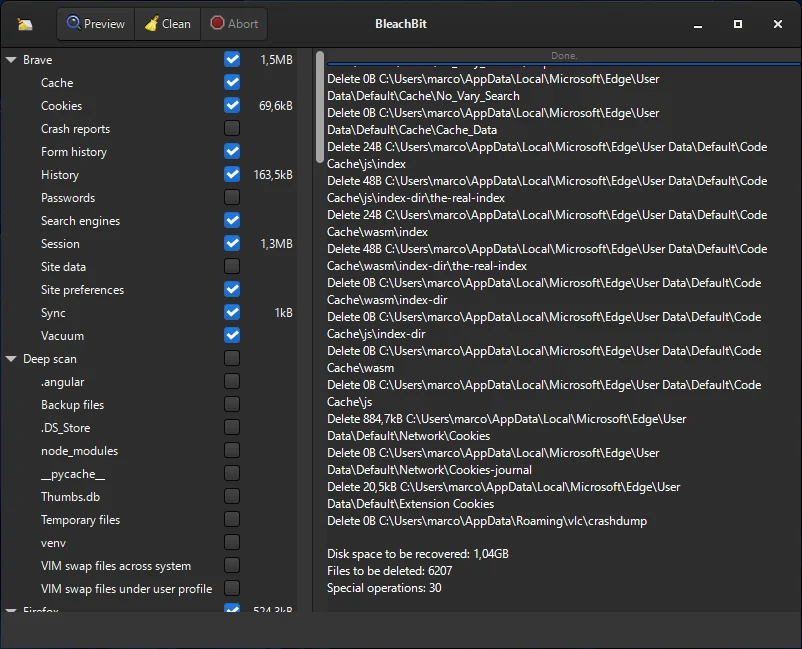Screen dimensions: 802x649
Task: Enable the Thumbs.db checkbox
Action: pos(232,497)
